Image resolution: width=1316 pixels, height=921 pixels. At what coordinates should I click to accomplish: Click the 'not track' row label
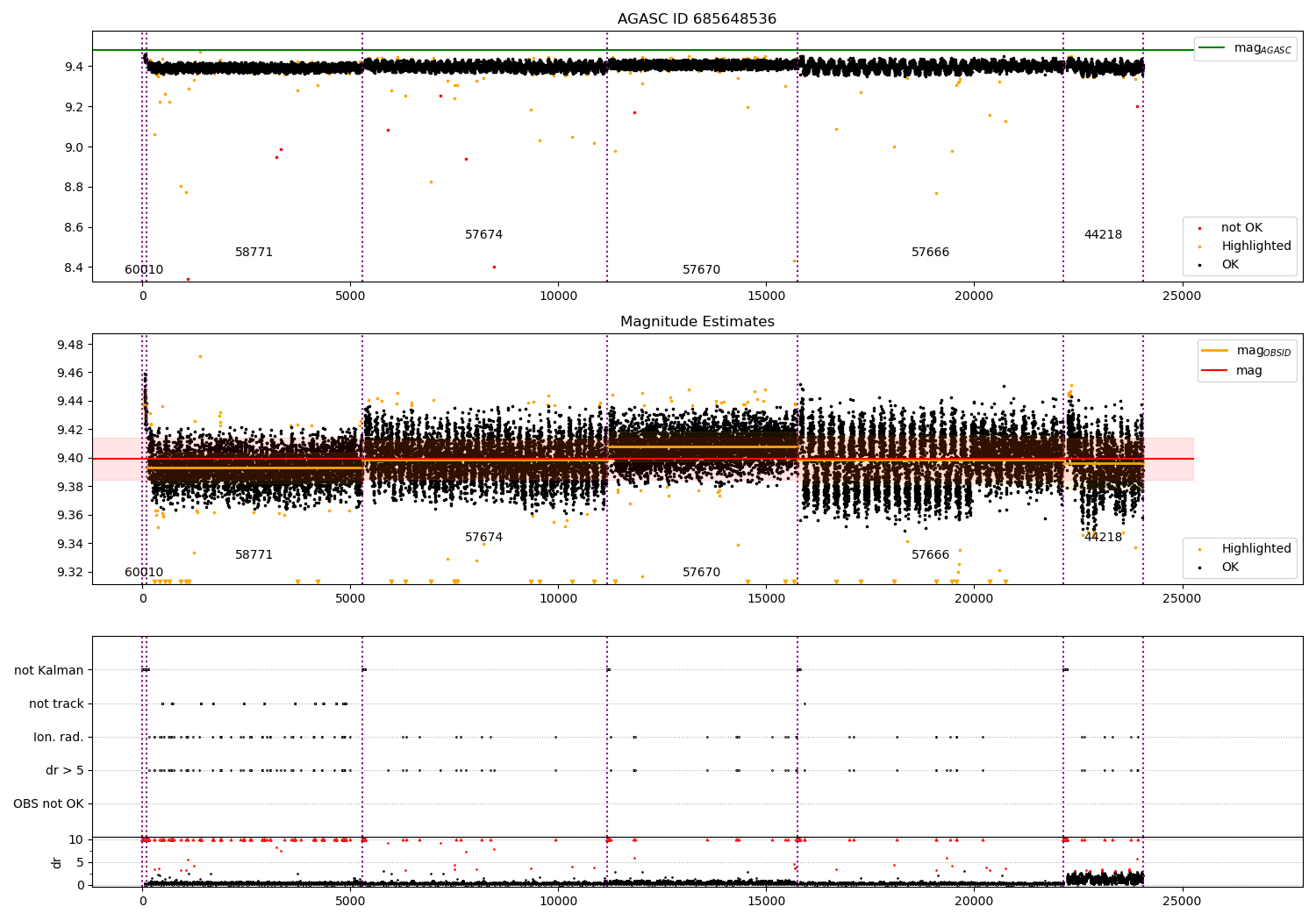(56, 703)
